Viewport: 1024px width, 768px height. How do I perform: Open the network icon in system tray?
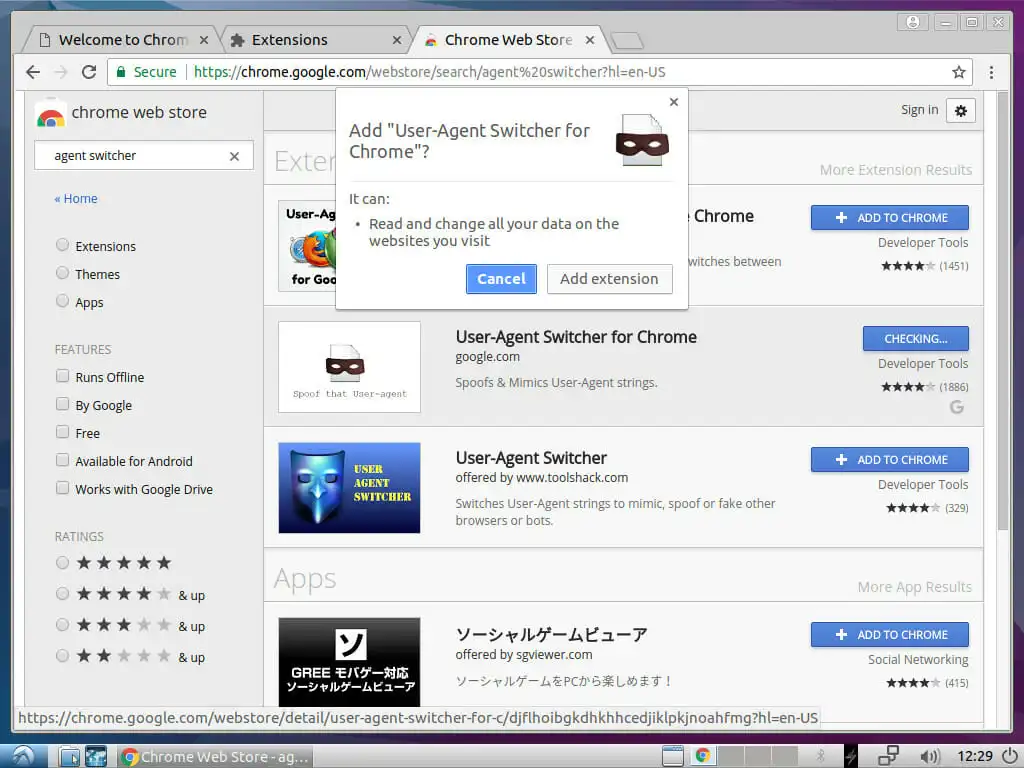pos(888,756)
